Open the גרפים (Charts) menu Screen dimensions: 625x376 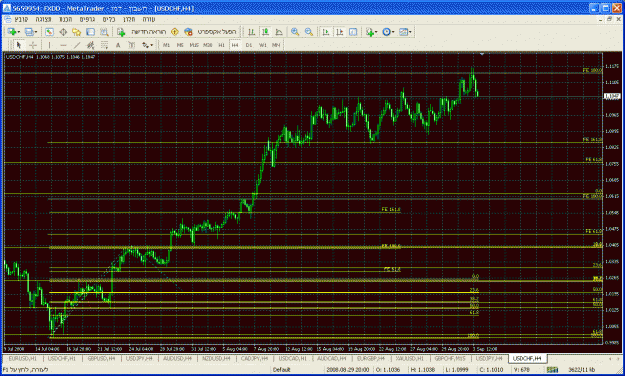(87, 19)
